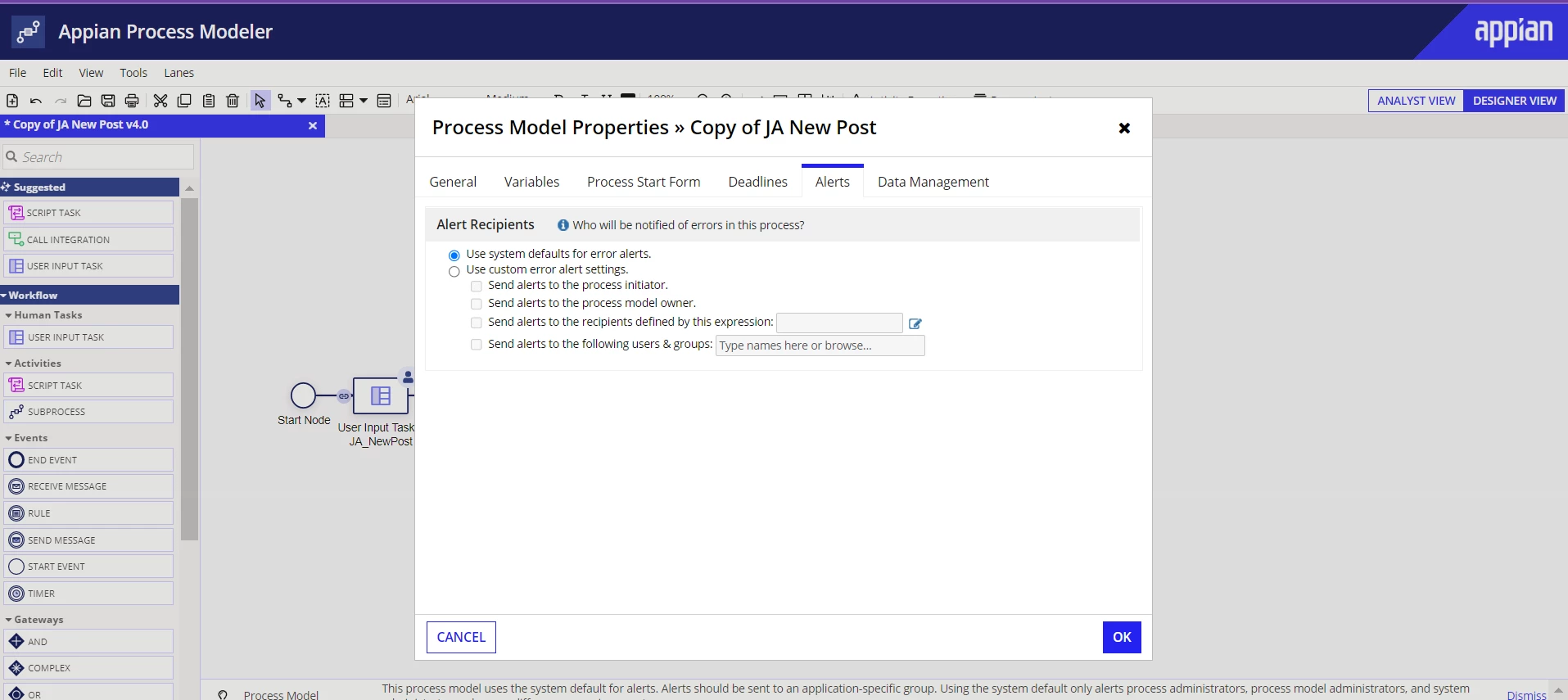
Task: Switch to the General tab
Action: (x=453, y=182)
